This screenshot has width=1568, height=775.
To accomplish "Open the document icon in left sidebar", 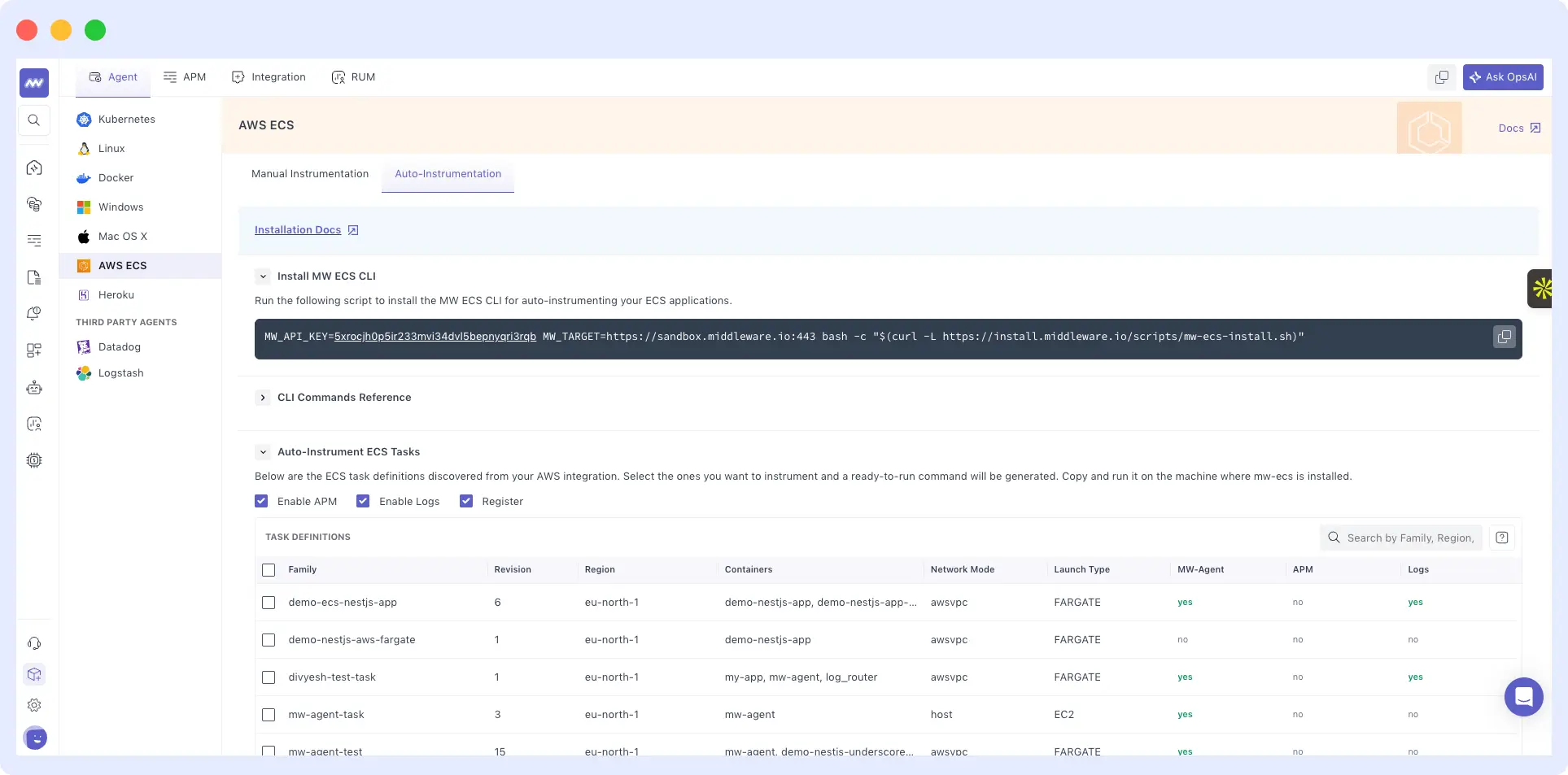I will click(34, 277).
